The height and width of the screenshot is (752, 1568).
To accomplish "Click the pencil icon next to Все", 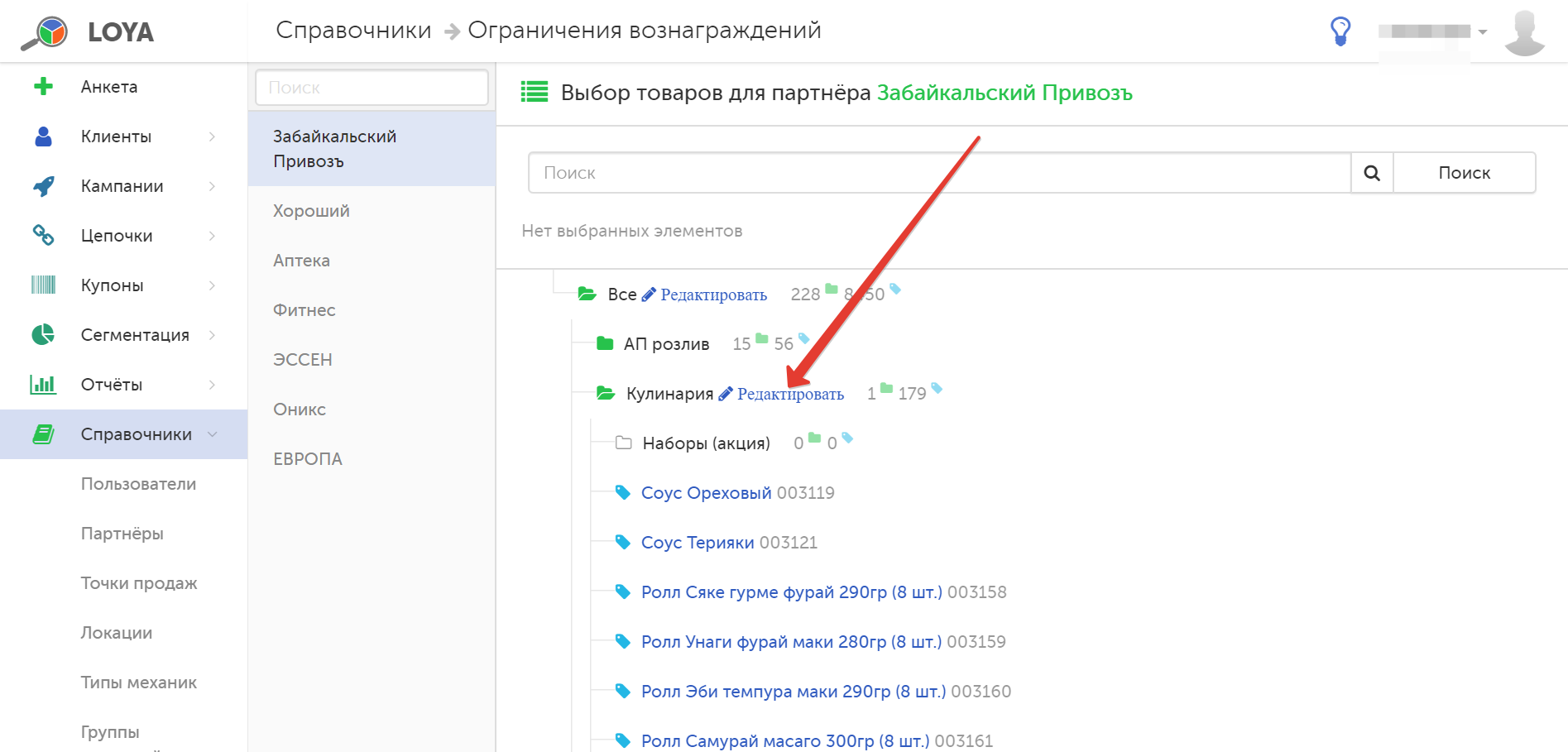I will pos(650,295).
